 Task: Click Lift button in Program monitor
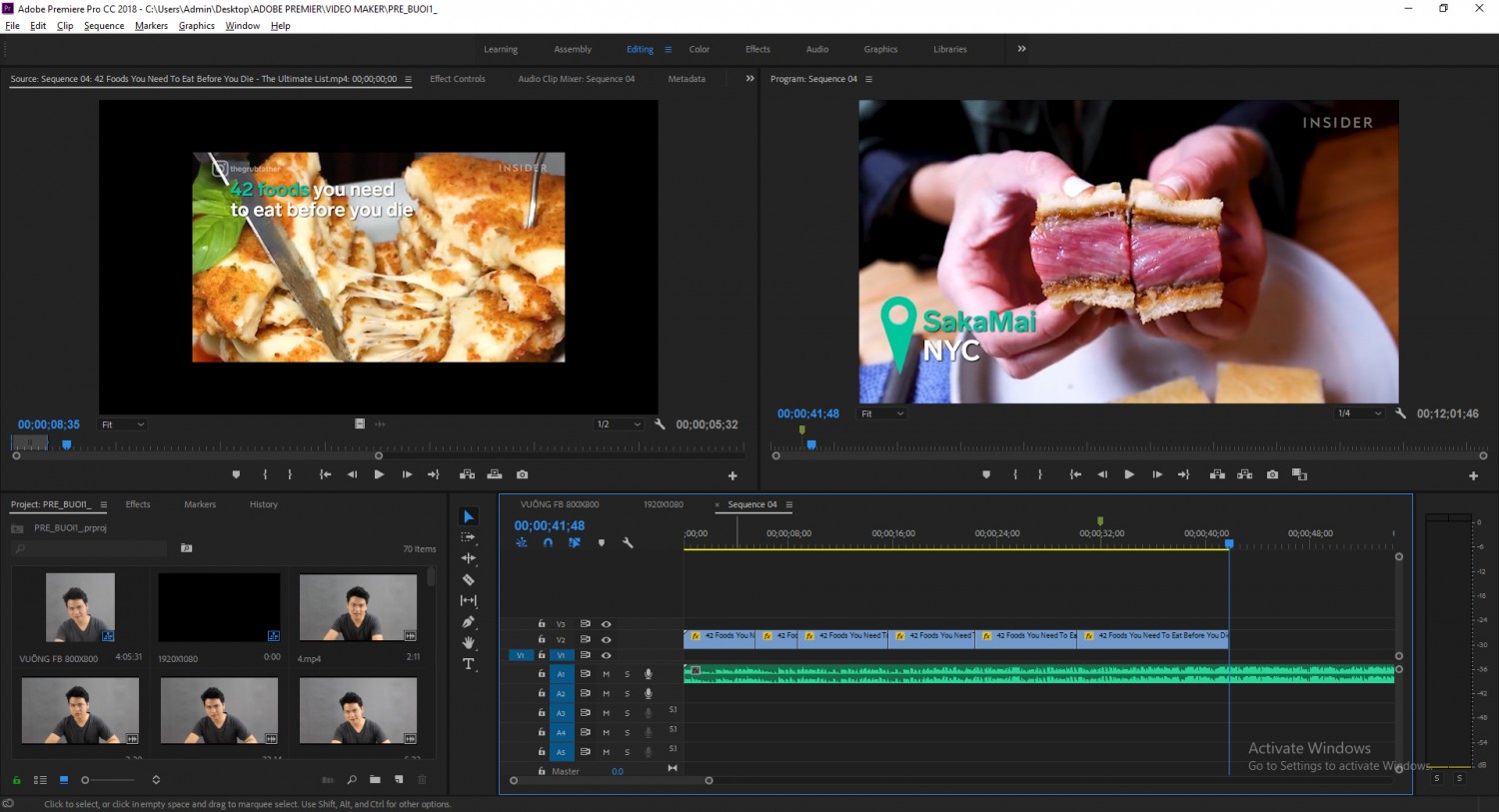[x=1217, y=474]
